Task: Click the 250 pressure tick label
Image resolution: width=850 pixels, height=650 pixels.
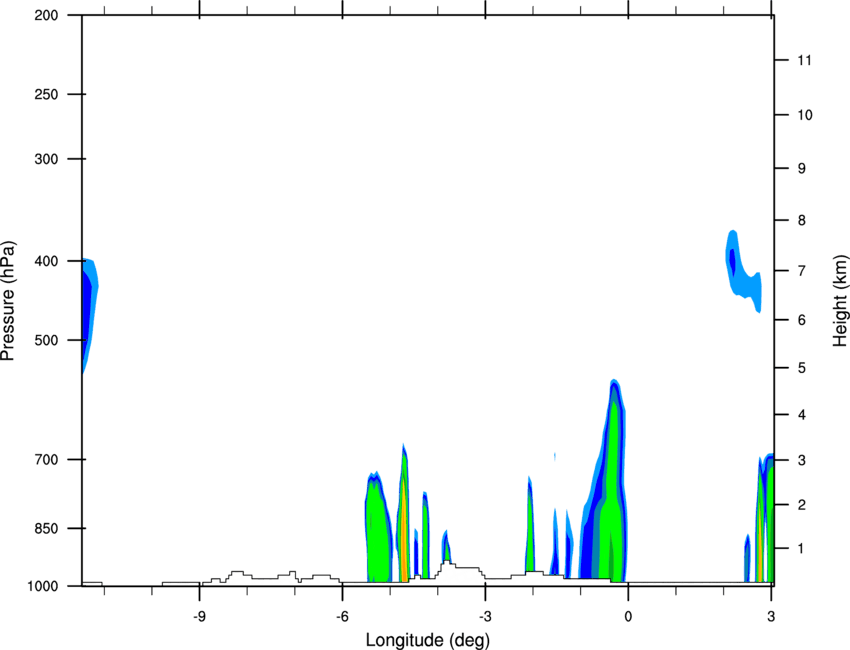Action: (46, 94)
